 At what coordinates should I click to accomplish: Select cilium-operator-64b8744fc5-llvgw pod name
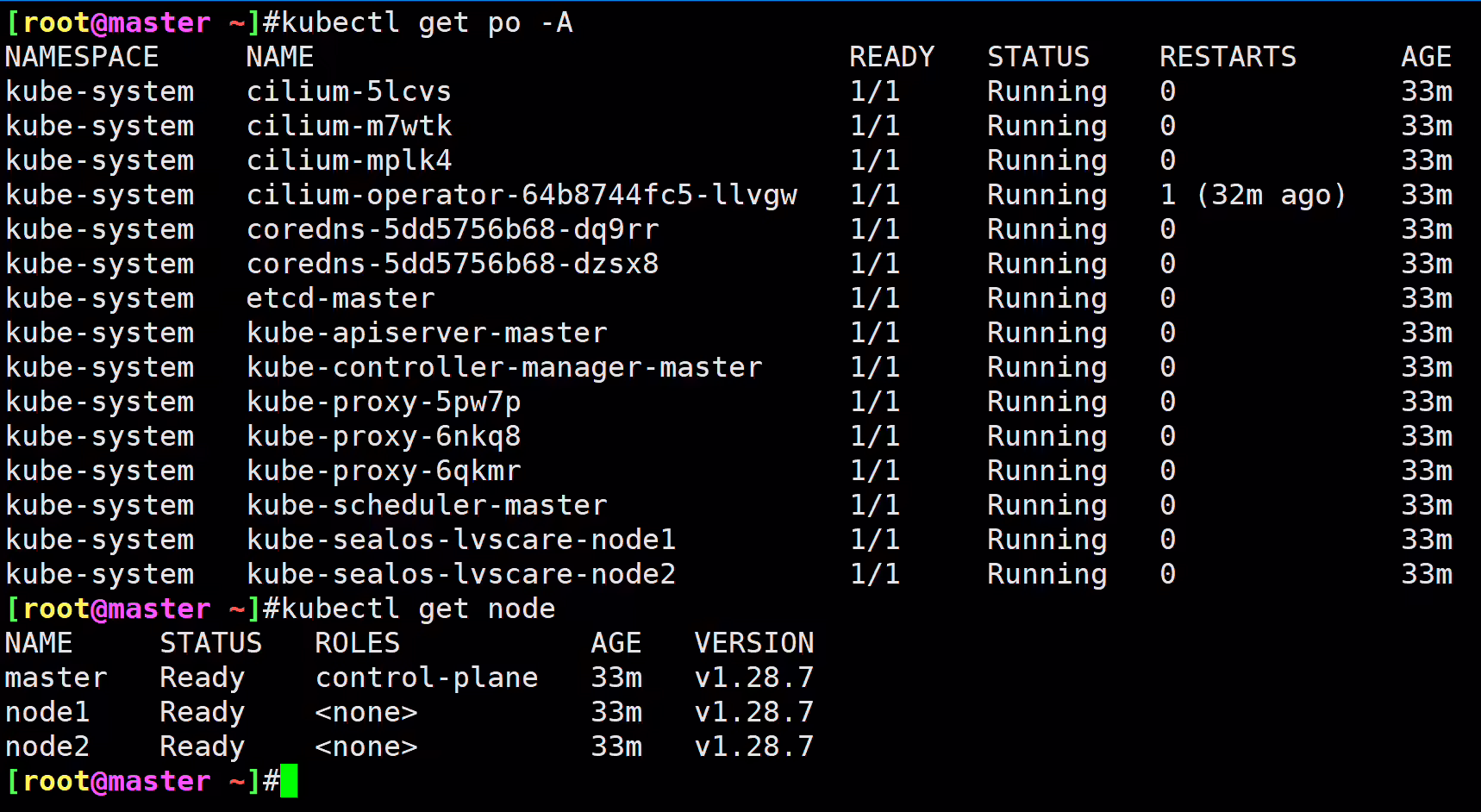(x=522, y=195)
